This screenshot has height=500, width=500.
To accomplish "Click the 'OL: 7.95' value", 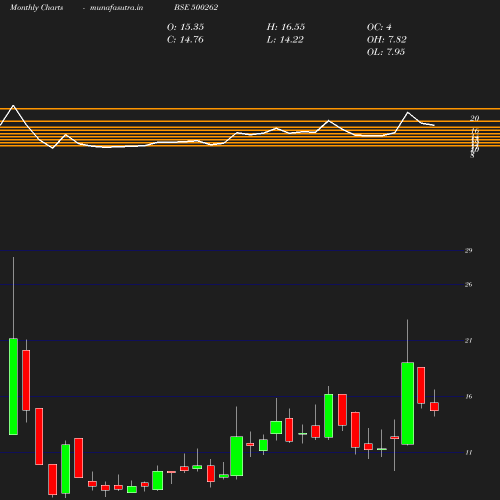I will click(386, 52).
